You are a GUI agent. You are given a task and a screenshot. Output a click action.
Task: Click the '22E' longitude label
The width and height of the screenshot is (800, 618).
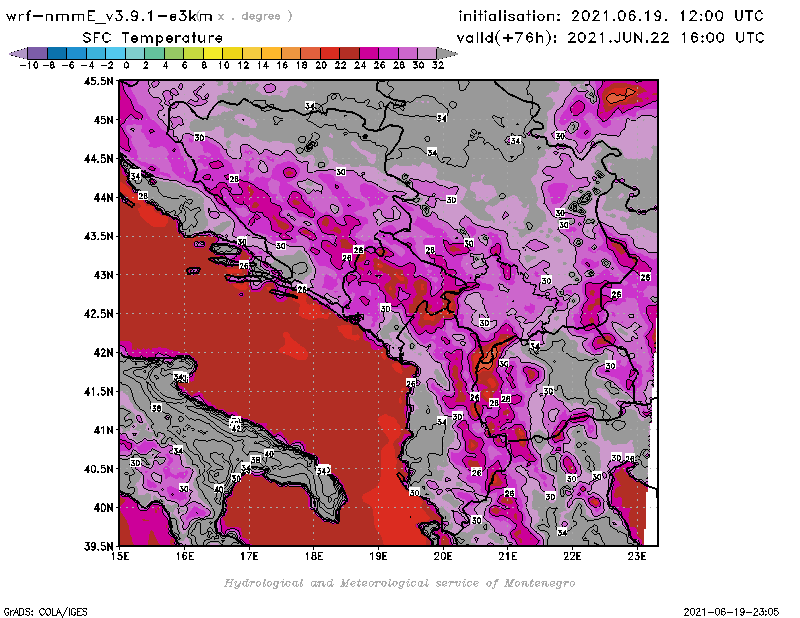572,556
